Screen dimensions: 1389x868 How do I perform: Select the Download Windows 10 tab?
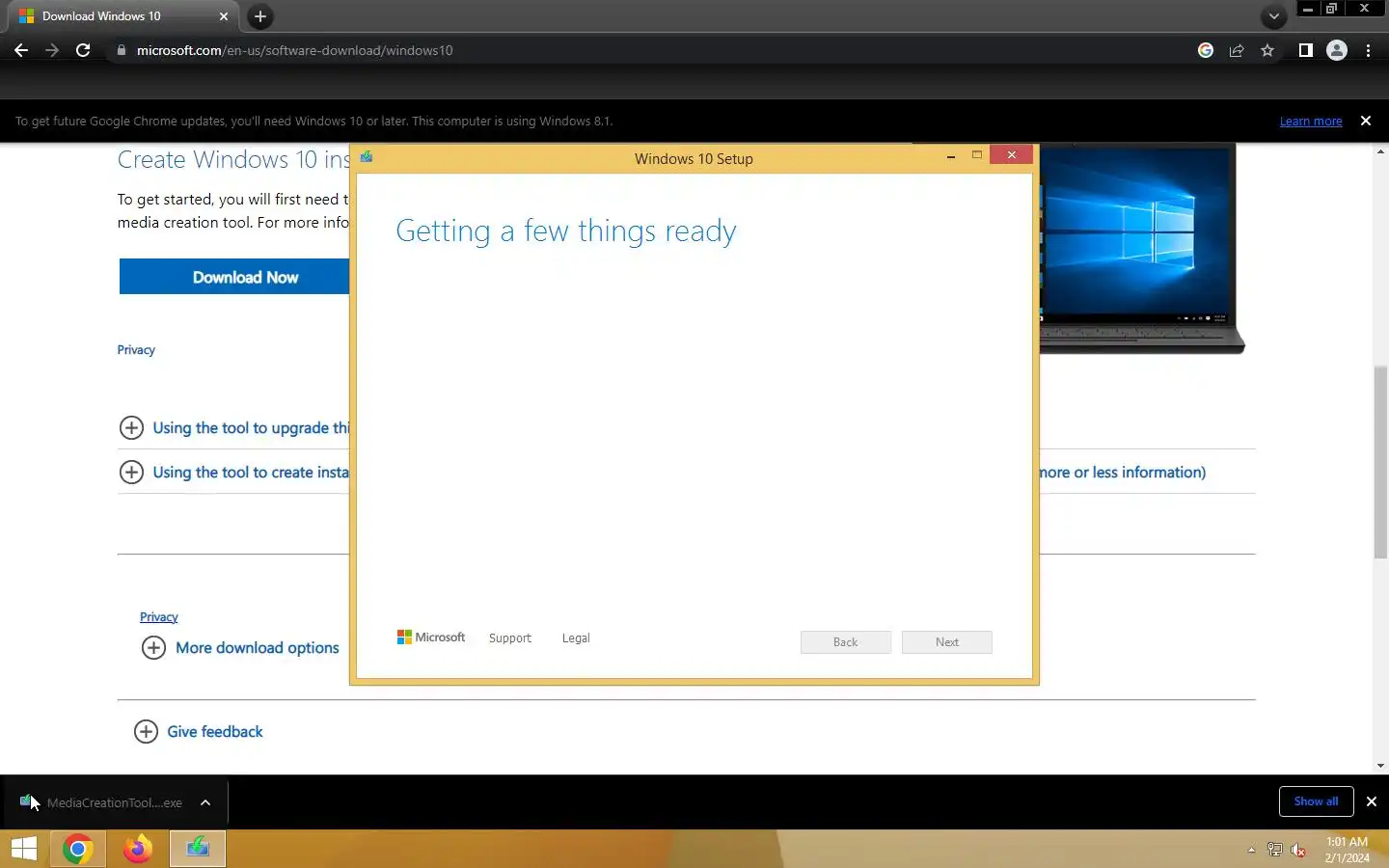tap(123, 16)
